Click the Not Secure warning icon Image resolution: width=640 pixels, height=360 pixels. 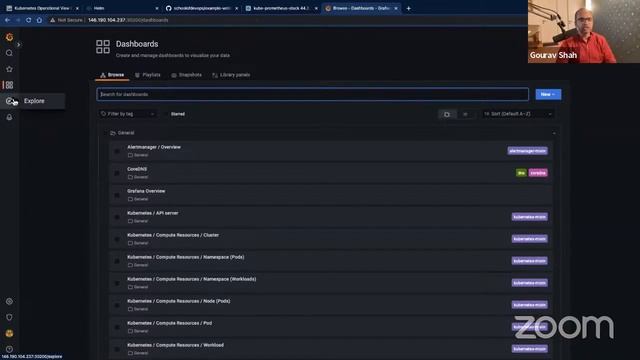coord(53,20)
